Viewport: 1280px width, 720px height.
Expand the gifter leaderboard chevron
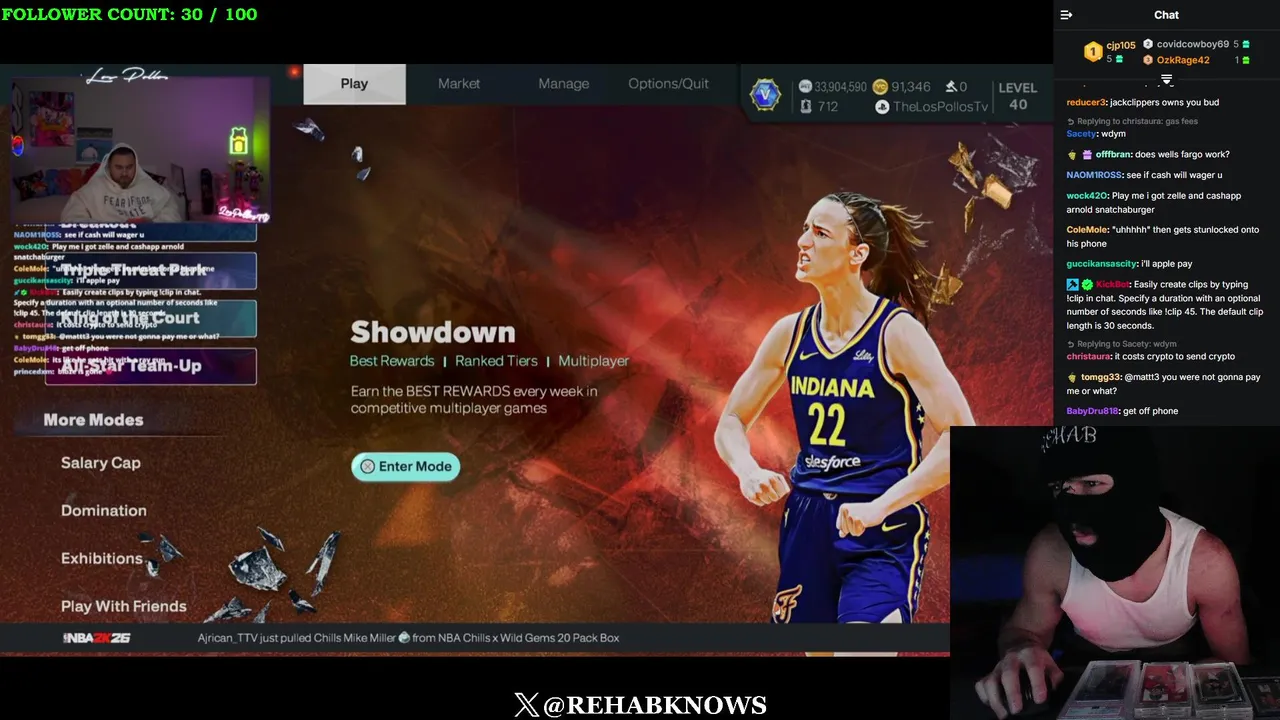[x=1166, y=79]
